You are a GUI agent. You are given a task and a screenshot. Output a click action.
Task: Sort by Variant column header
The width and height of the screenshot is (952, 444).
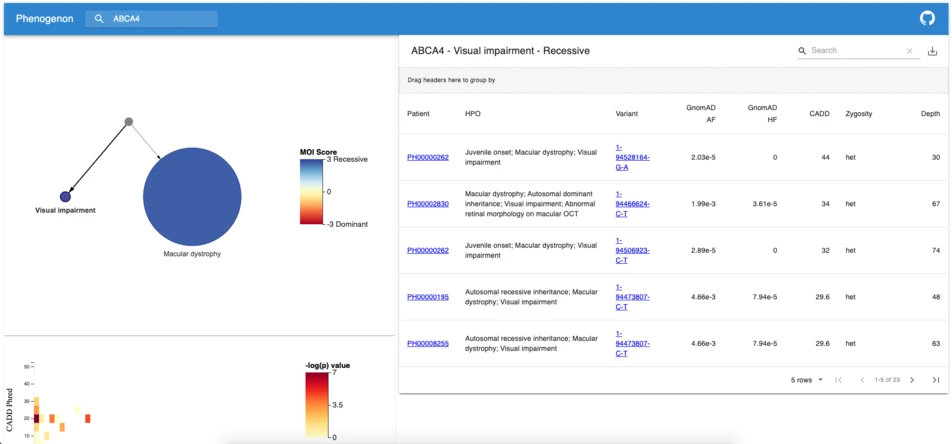coord(627,114)
